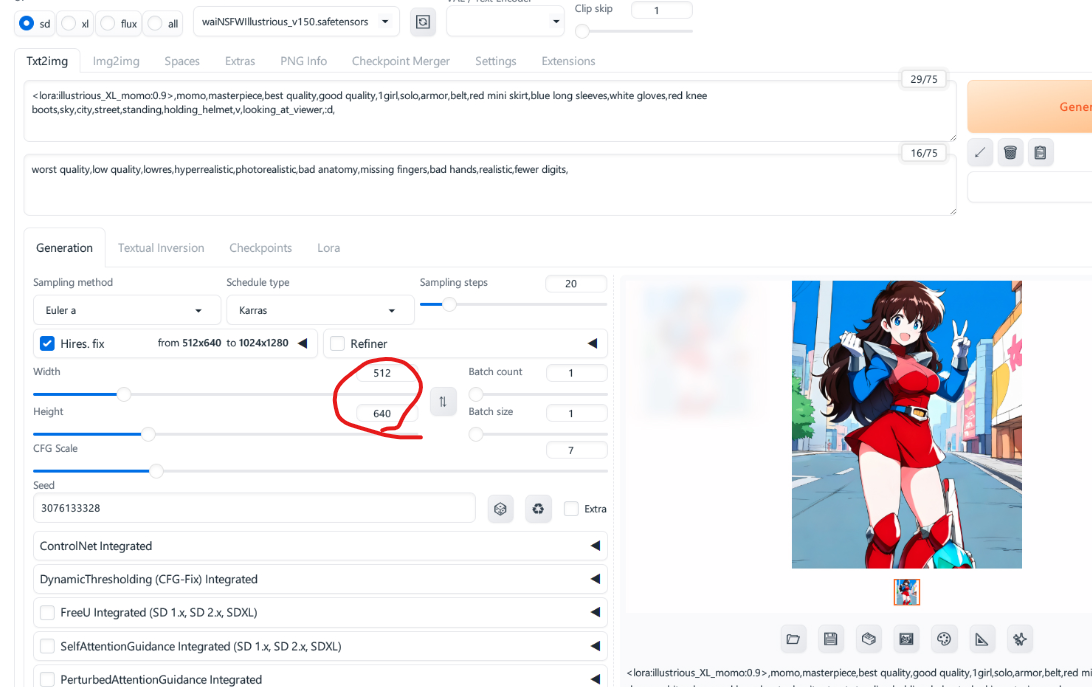Expand the Refiner section arrow
The width and height of the screenshot is (1092, 687).
593,343
